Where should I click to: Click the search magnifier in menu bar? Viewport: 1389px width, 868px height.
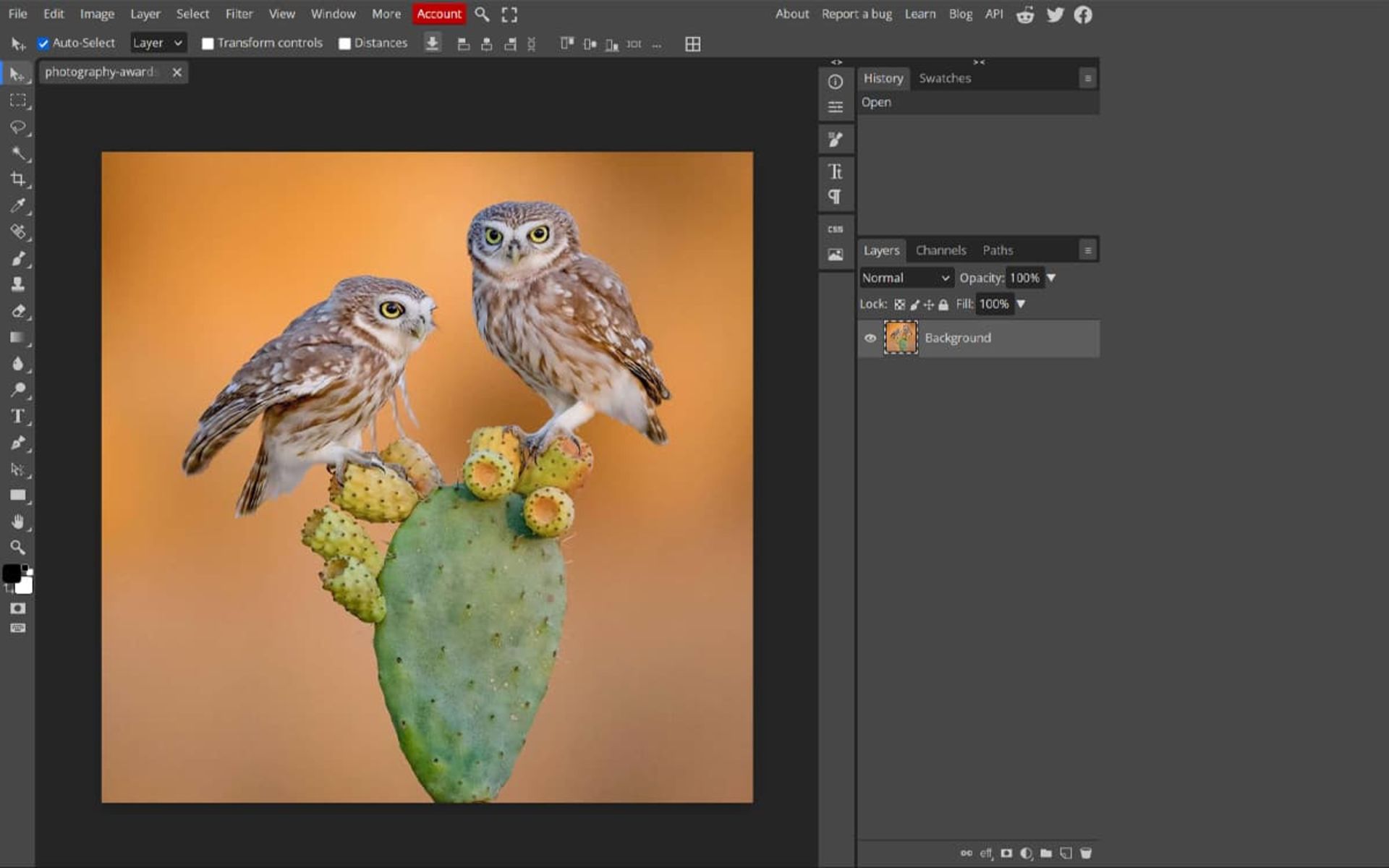pyautogui.click(x=482, y=14)
